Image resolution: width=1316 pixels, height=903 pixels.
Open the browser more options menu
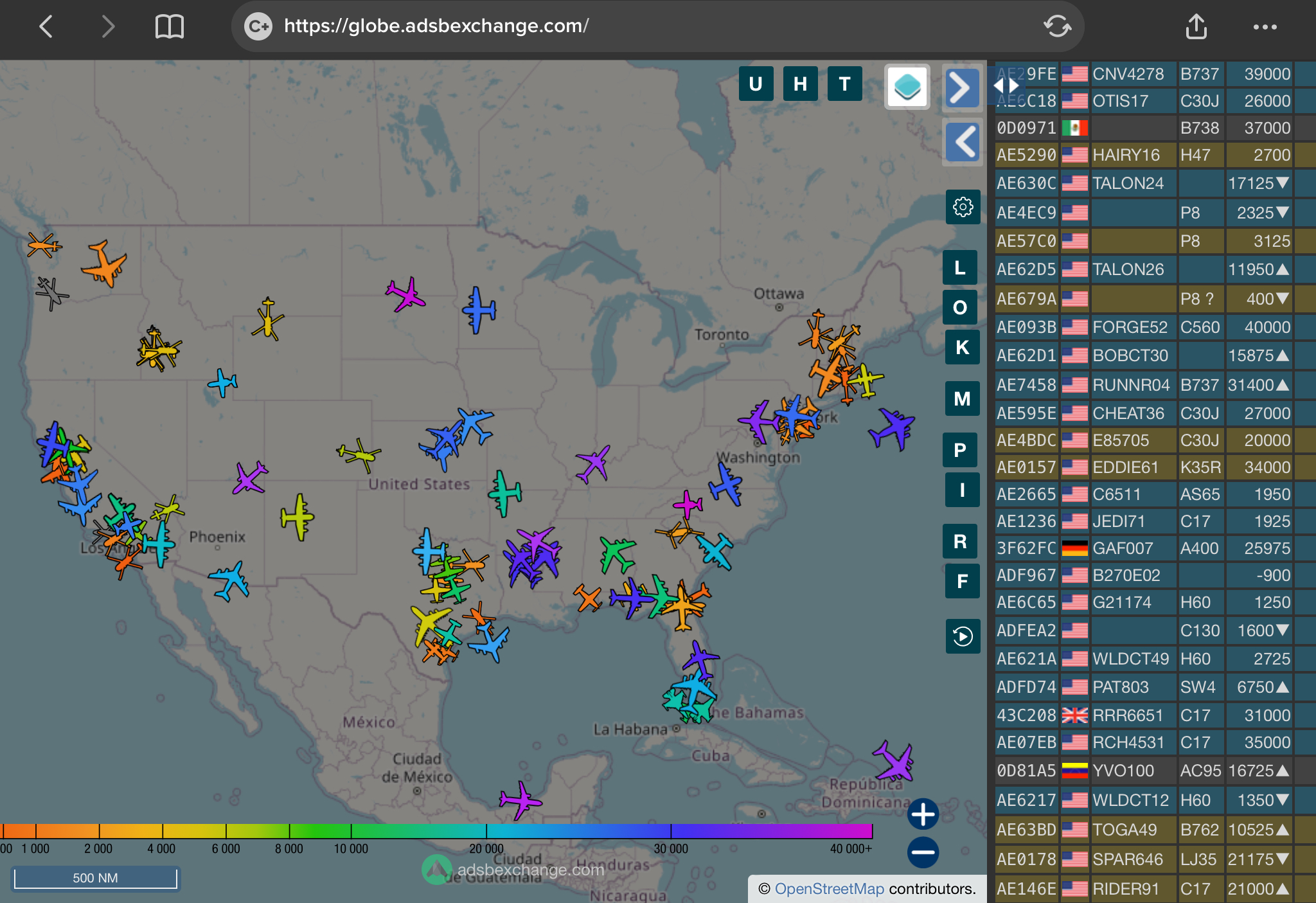1265,27
